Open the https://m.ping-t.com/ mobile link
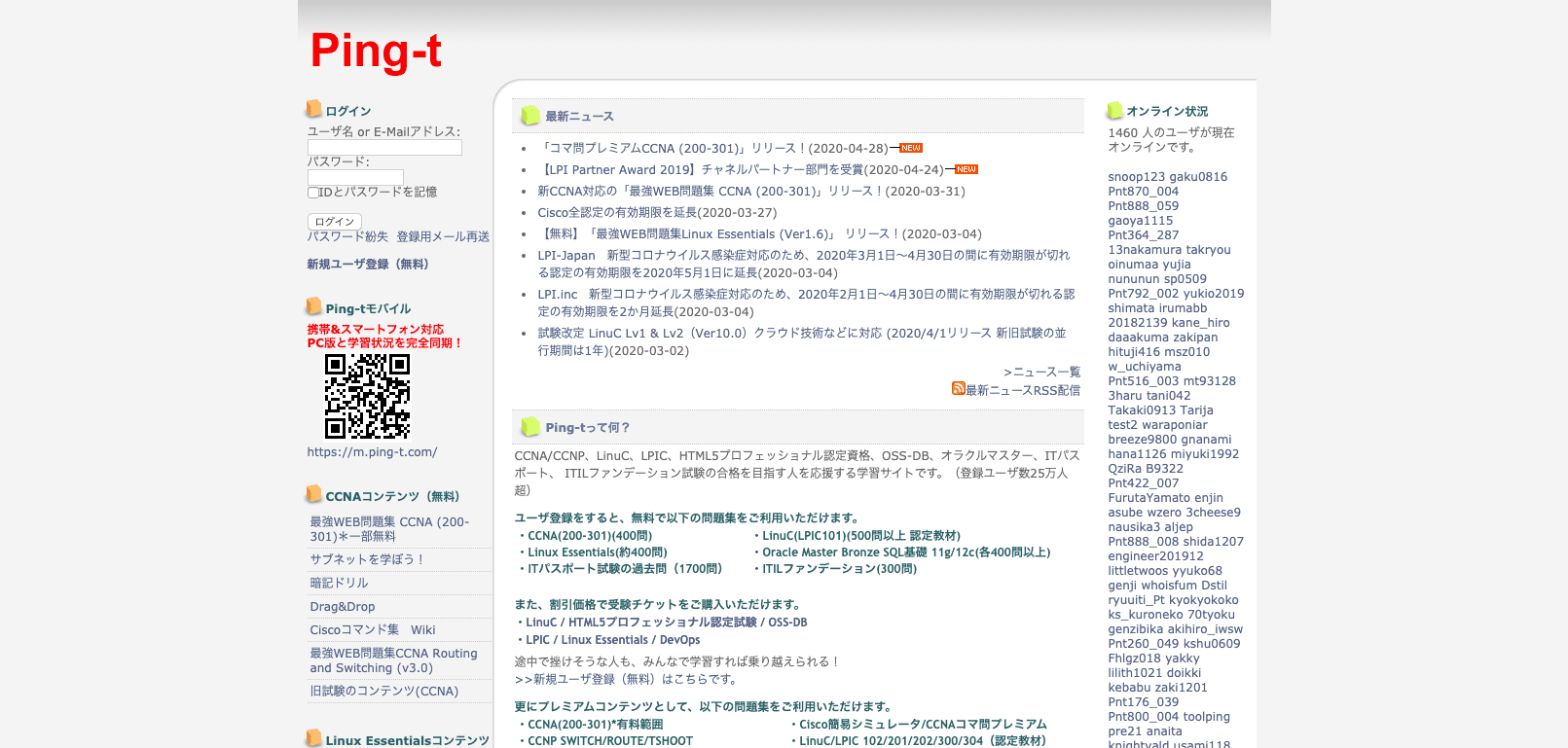The image size is (1568, 748). tap(372, 452)
